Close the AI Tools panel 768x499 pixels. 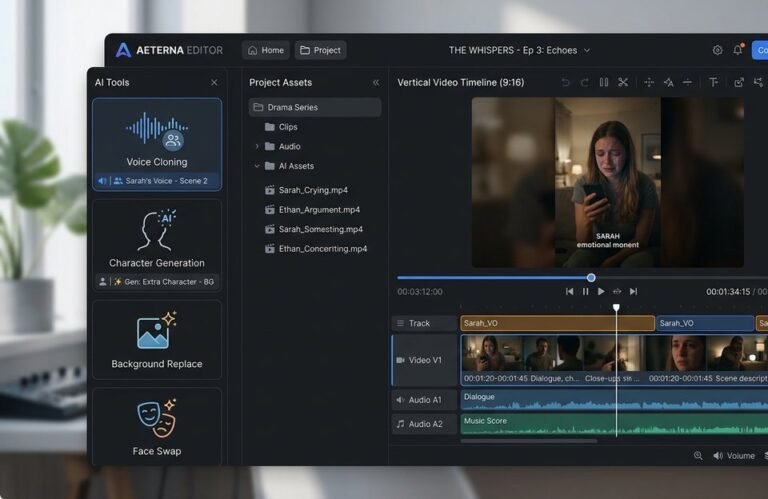pyautogui.click(x=214, y=82)
